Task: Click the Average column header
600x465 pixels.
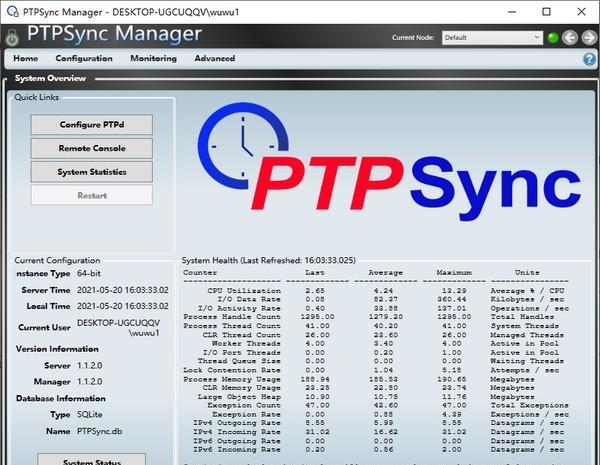Action: click(x=385, y=273)
